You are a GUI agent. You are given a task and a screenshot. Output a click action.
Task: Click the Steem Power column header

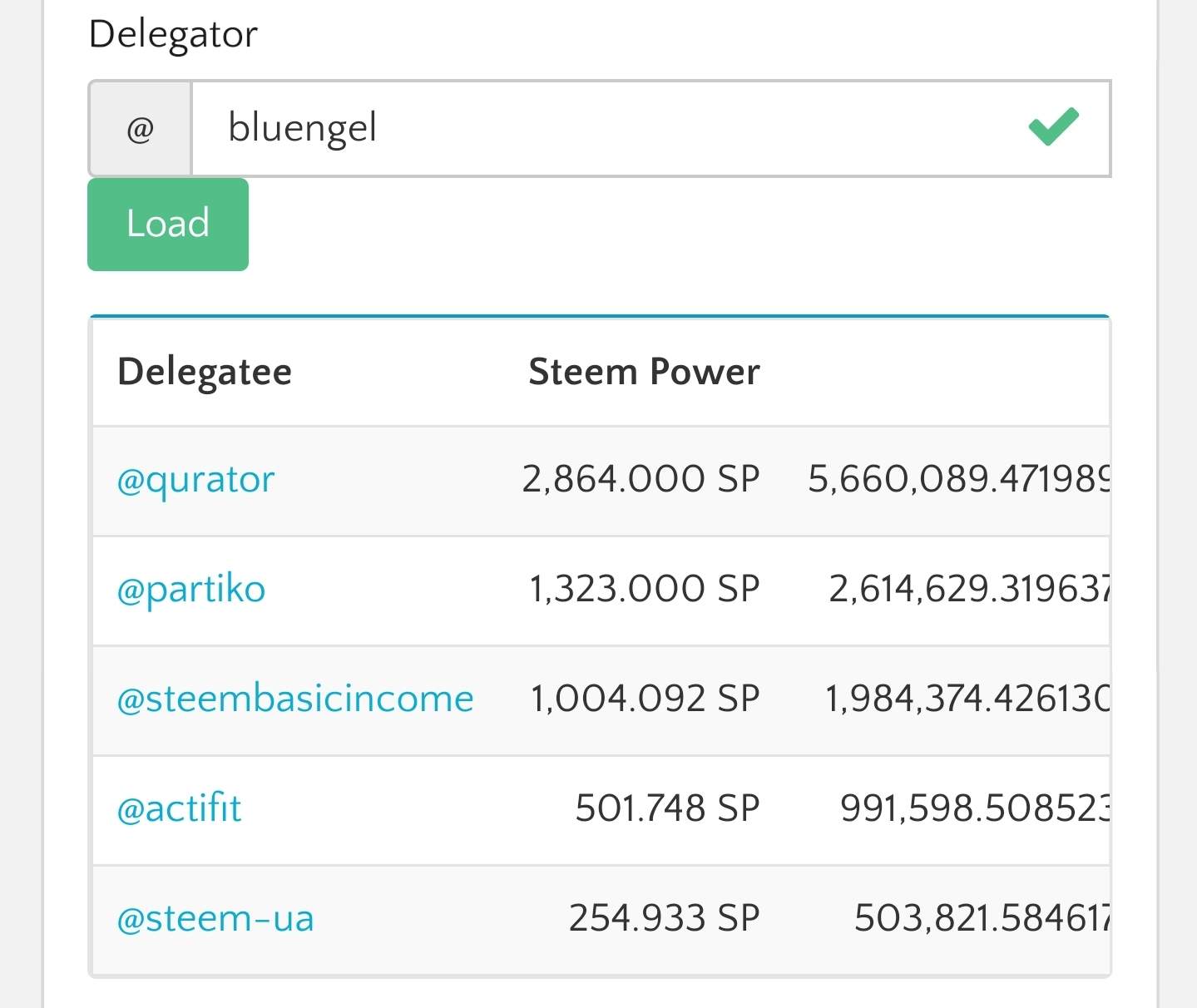(644, 372)
